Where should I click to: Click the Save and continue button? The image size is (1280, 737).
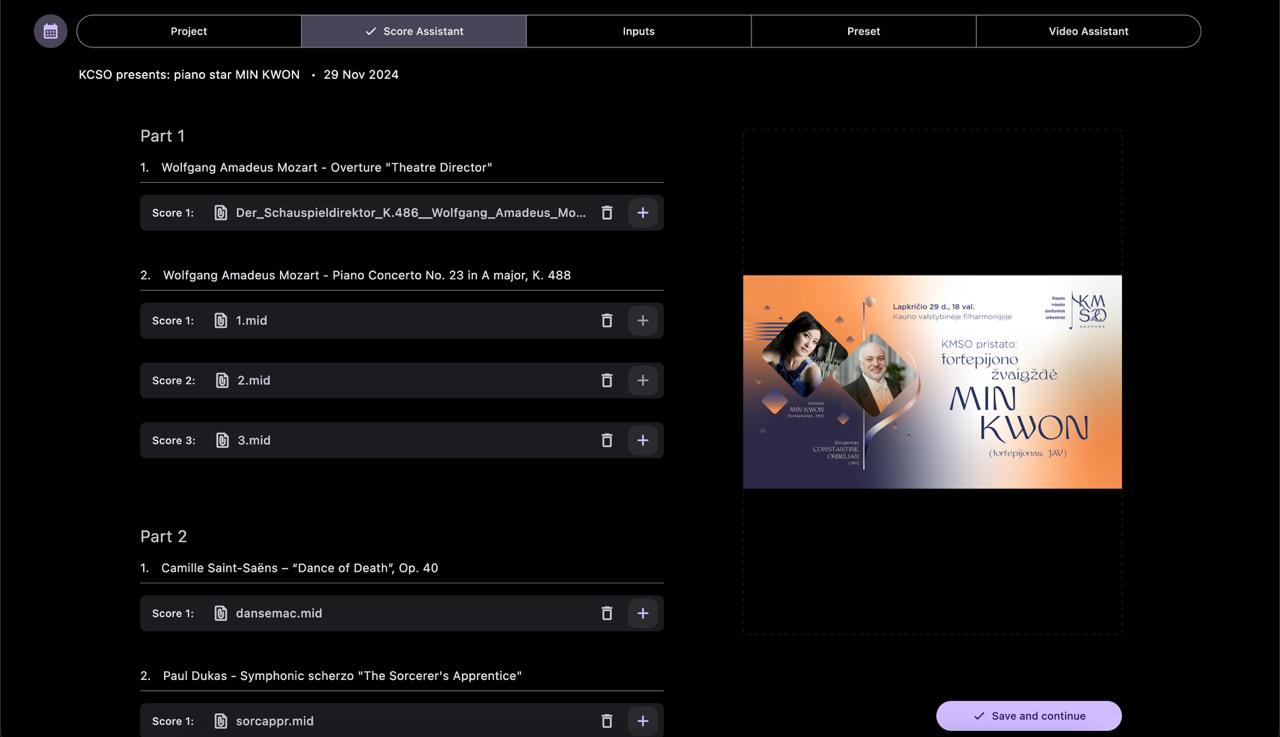(x=1028, y=716)
